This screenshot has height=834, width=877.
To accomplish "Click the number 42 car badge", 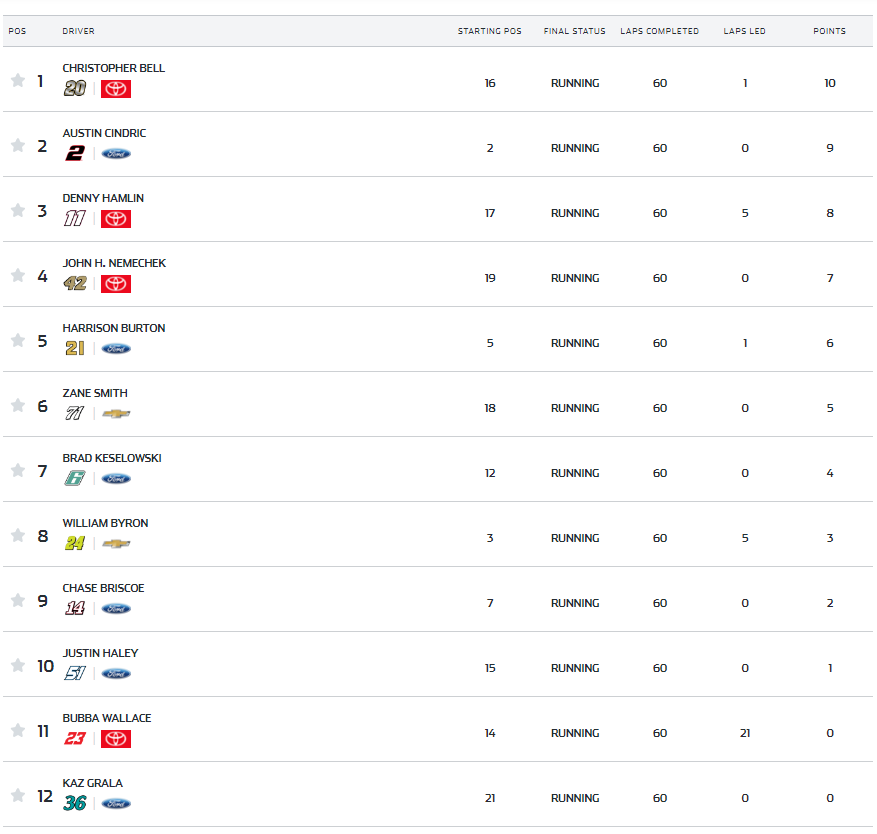I will tap(75, 284).
